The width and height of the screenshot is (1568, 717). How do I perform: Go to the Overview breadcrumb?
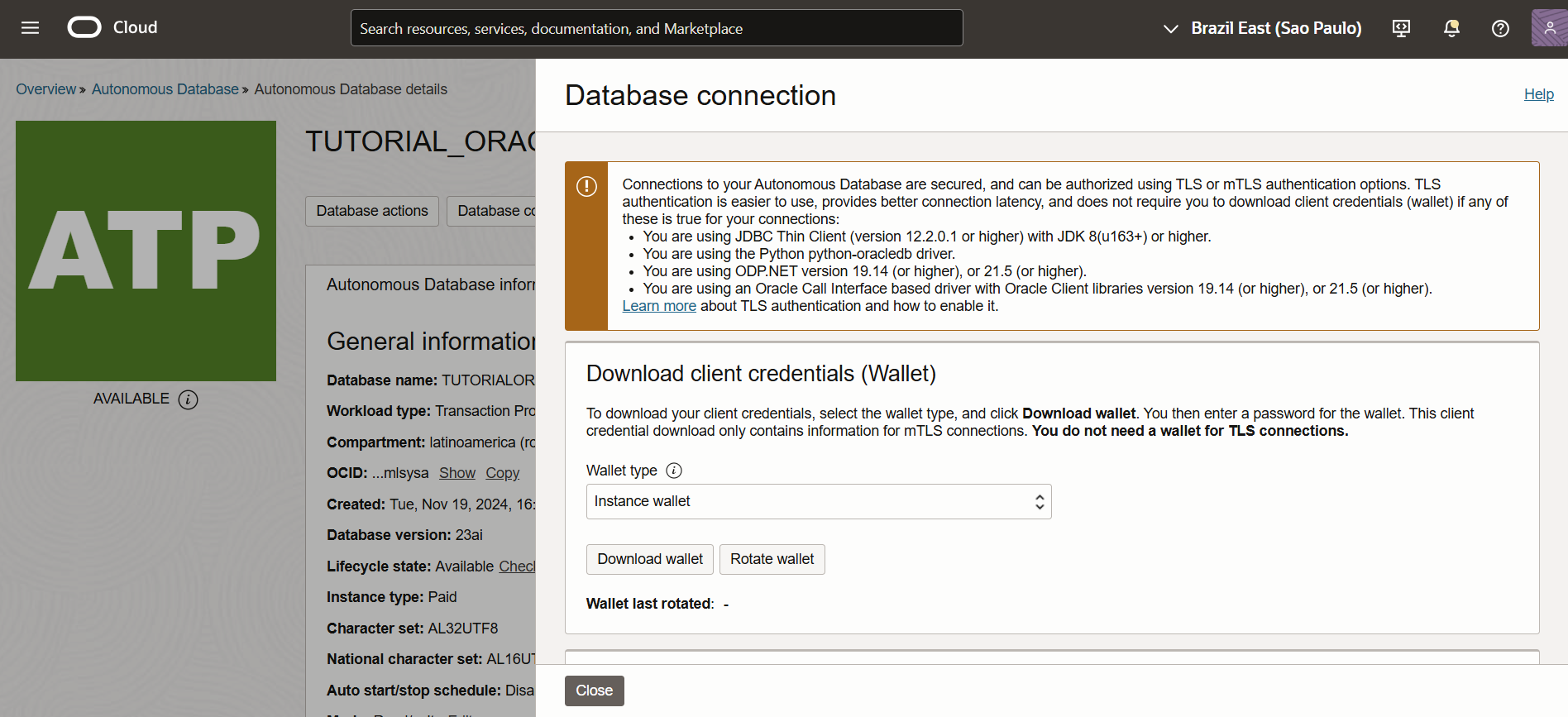click(45, 89)
